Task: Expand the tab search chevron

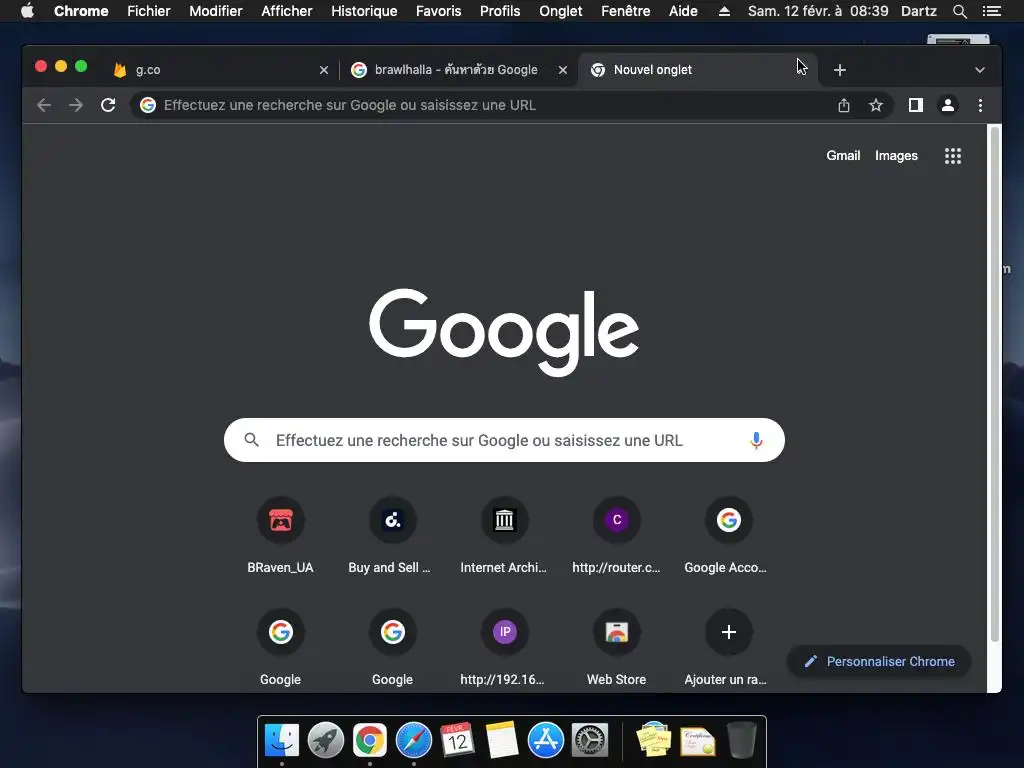Action: 980,70
